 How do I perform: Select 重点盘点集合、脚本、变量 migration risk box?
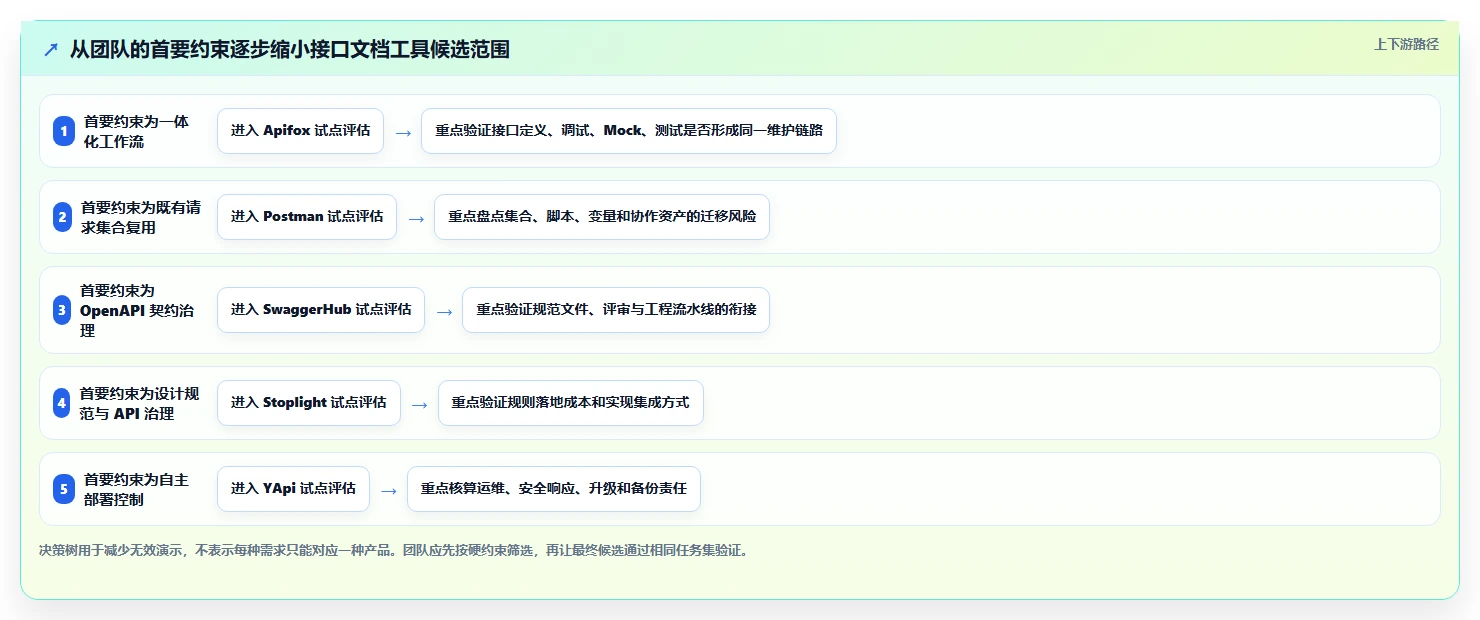[602, 217]
